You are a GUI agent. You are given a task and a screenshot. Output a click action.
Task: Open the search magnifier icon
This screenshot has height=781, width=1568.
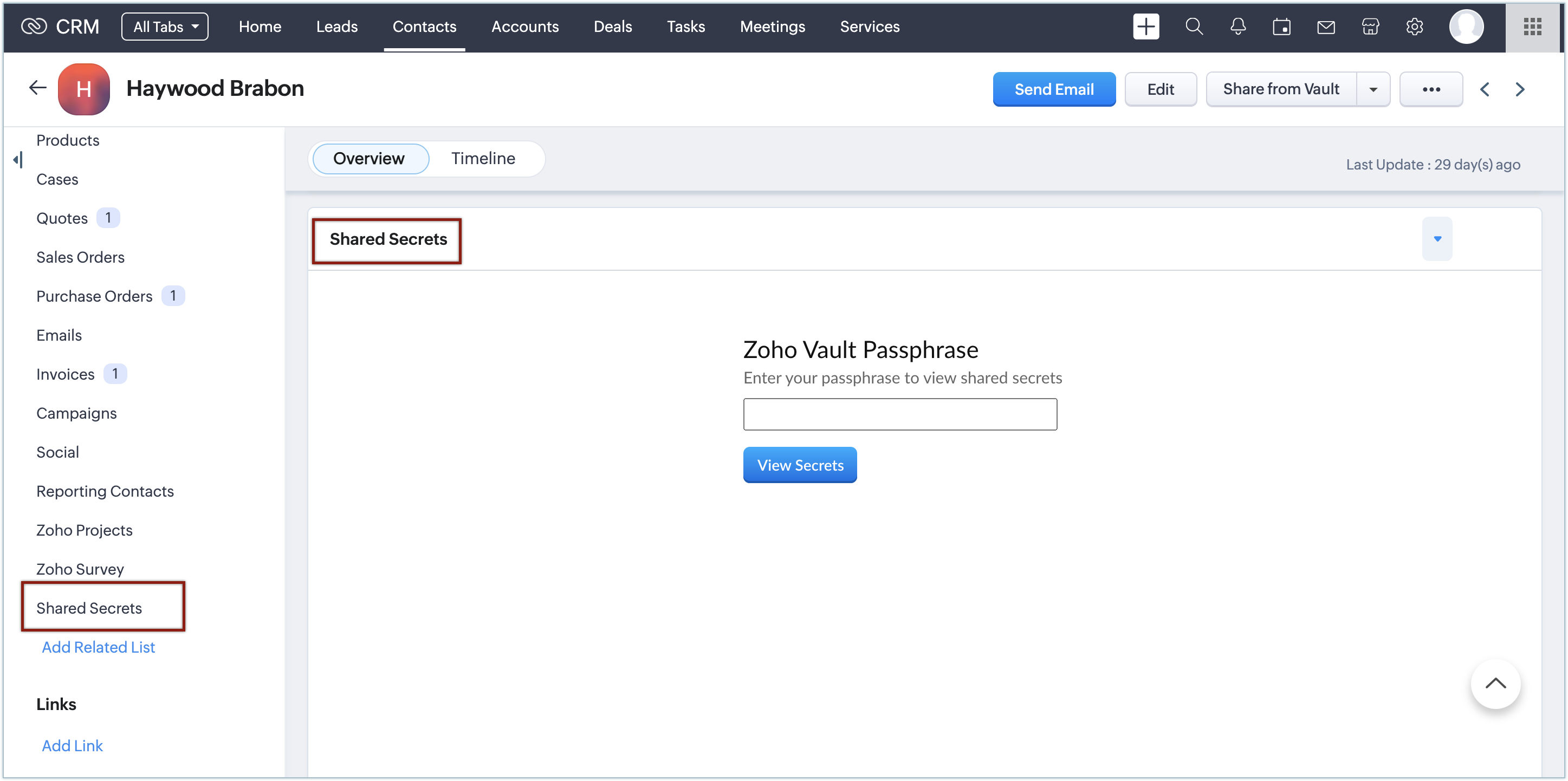(x=1194, y=26)
